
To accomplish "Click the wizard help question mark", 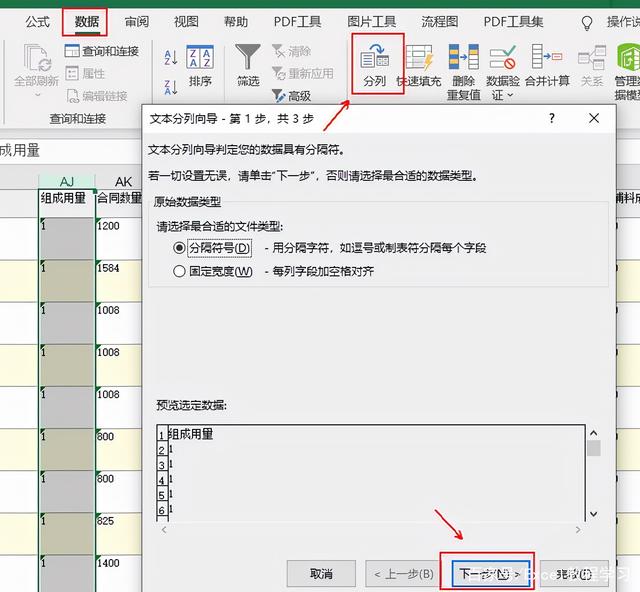I will 552,118.
